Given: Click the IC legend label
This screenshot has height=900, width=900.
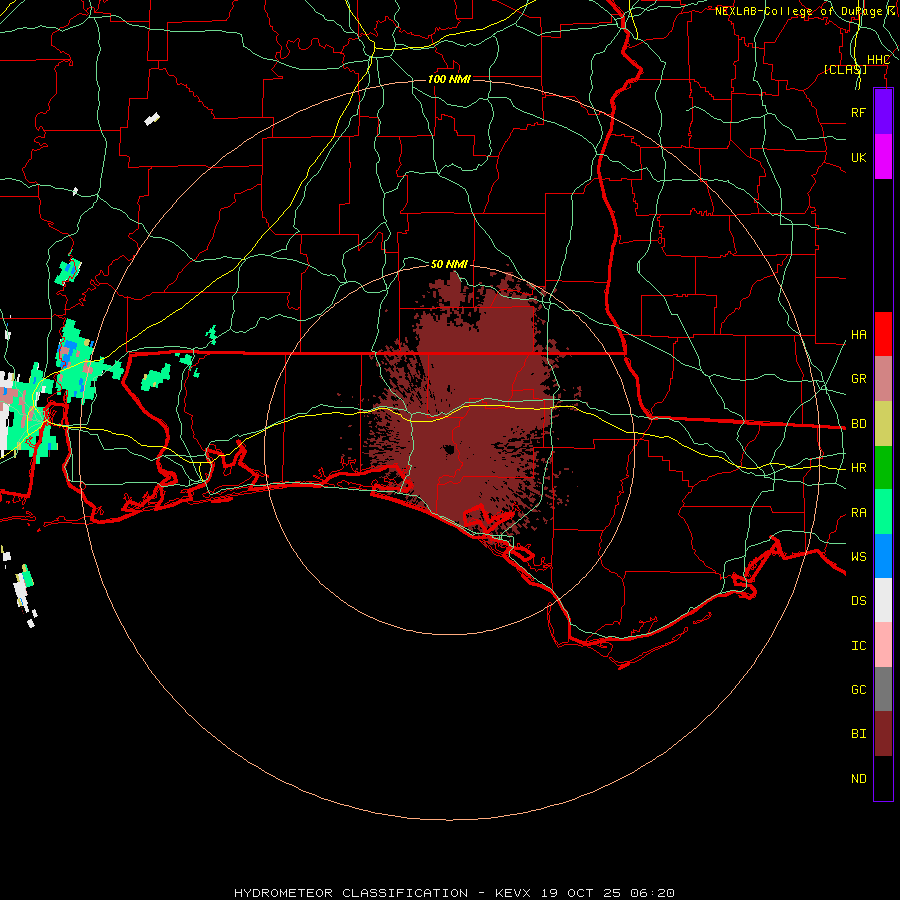Looking at the screenshot, I should pyautogui.click(x=858, y=646).
